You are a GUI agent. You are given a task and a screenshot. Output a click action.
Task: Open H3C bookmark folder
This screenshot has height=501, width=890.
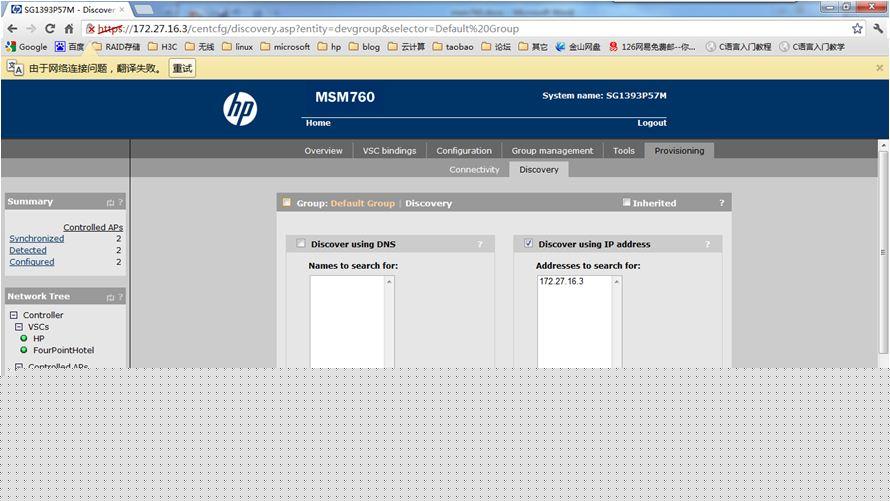(x=162, y=47)
